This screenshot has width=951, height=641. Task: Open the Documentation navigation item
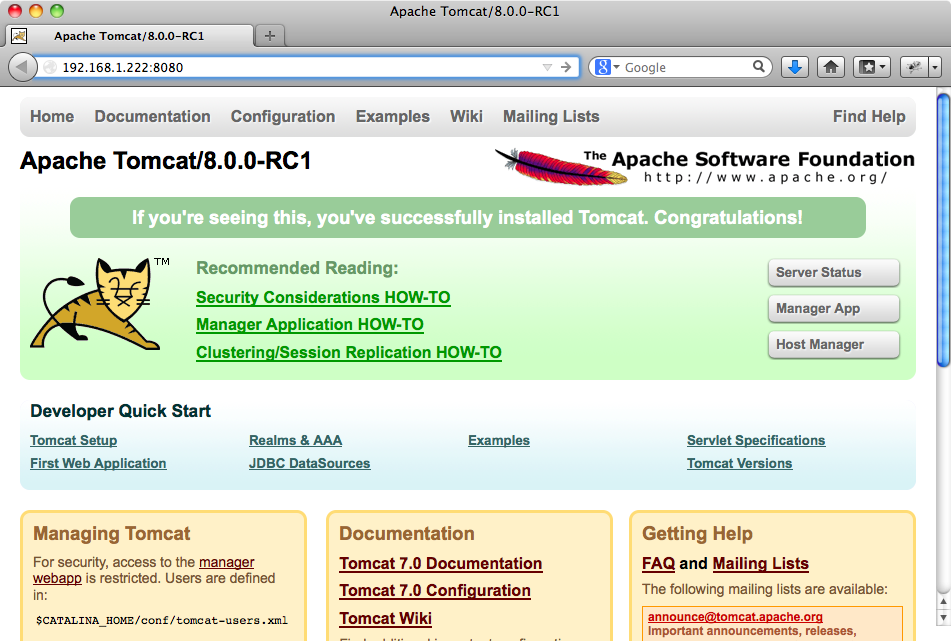152,116
